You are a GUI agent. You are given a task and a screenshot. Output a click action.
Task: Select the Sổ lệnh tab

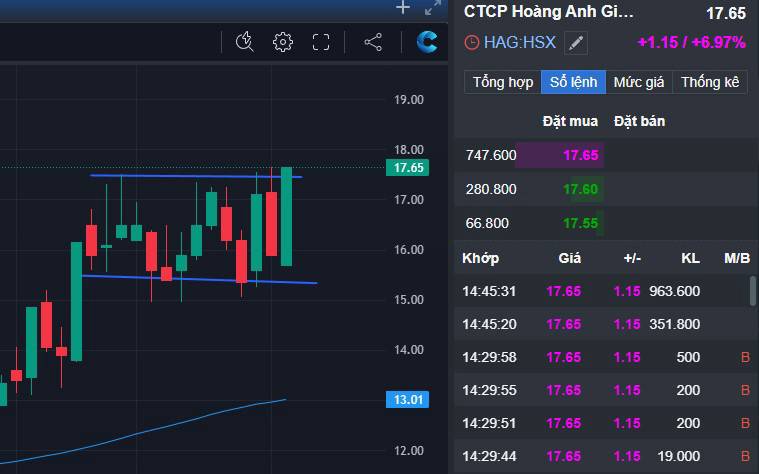(573, 82)
